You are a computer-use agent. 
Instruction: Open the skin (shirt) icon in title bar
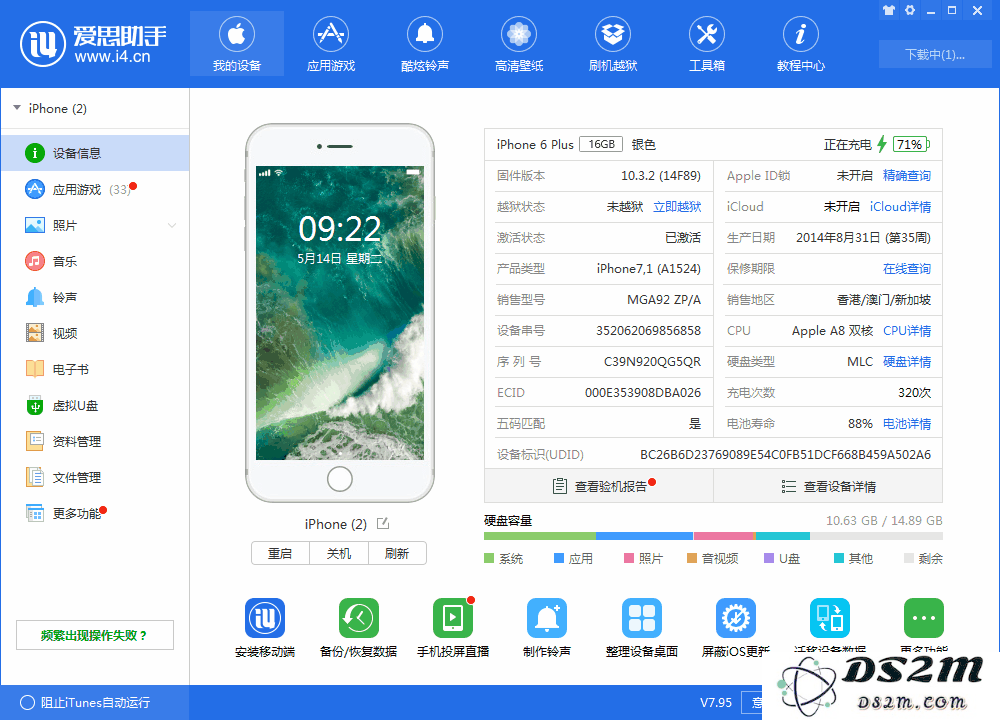(889, 10)
